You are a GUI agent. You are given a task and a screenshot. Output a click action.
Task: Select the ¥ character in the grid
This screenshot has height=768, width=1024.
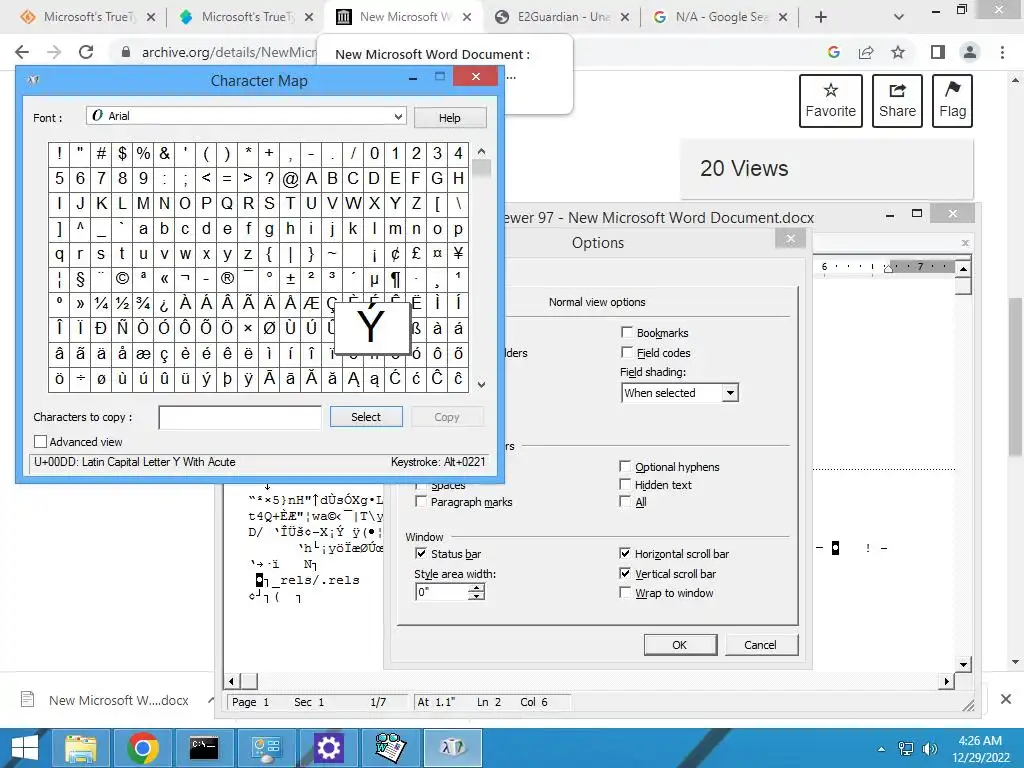(458, 253)
